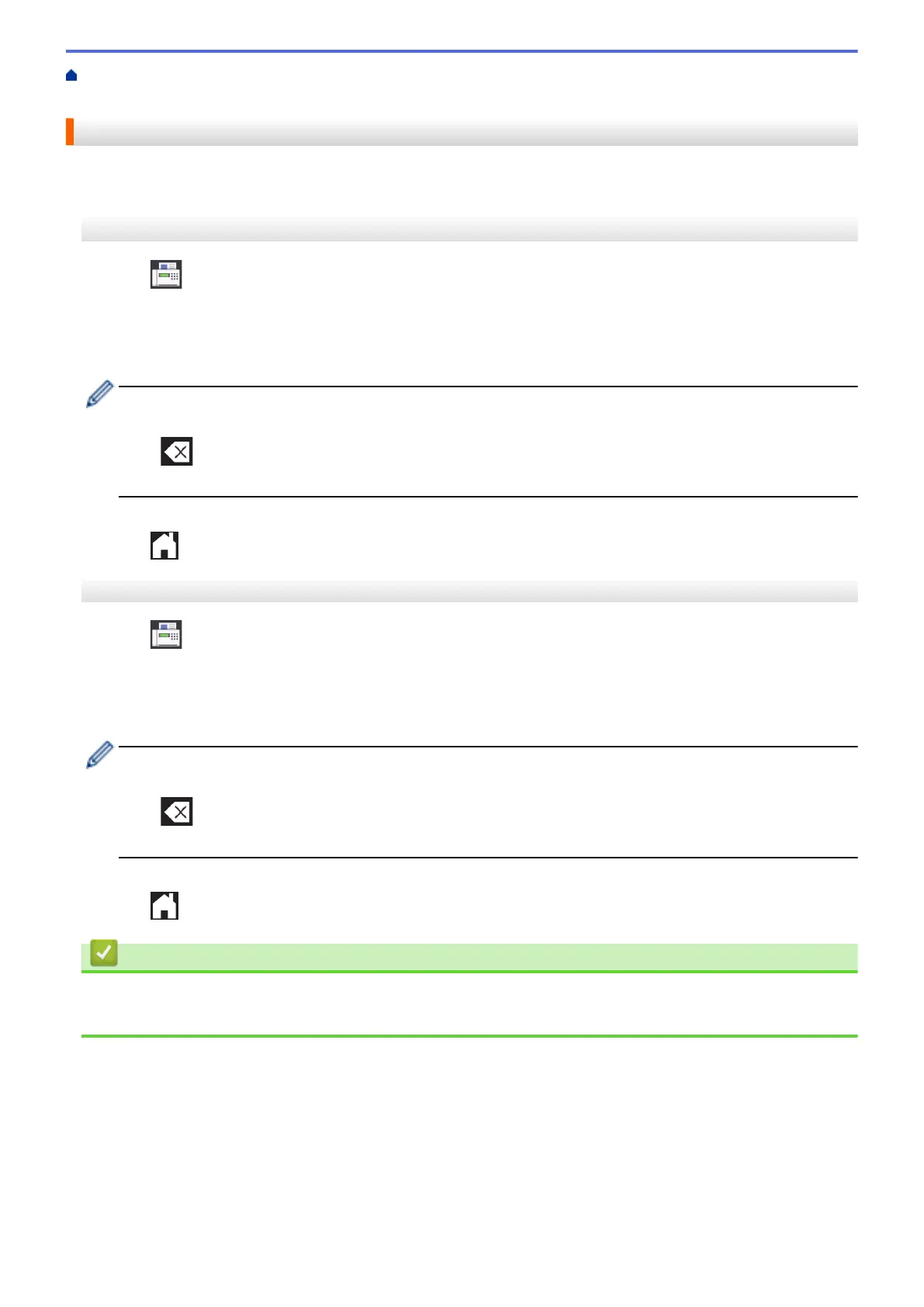Click the gray title heading bar

(x=462, y=132)
